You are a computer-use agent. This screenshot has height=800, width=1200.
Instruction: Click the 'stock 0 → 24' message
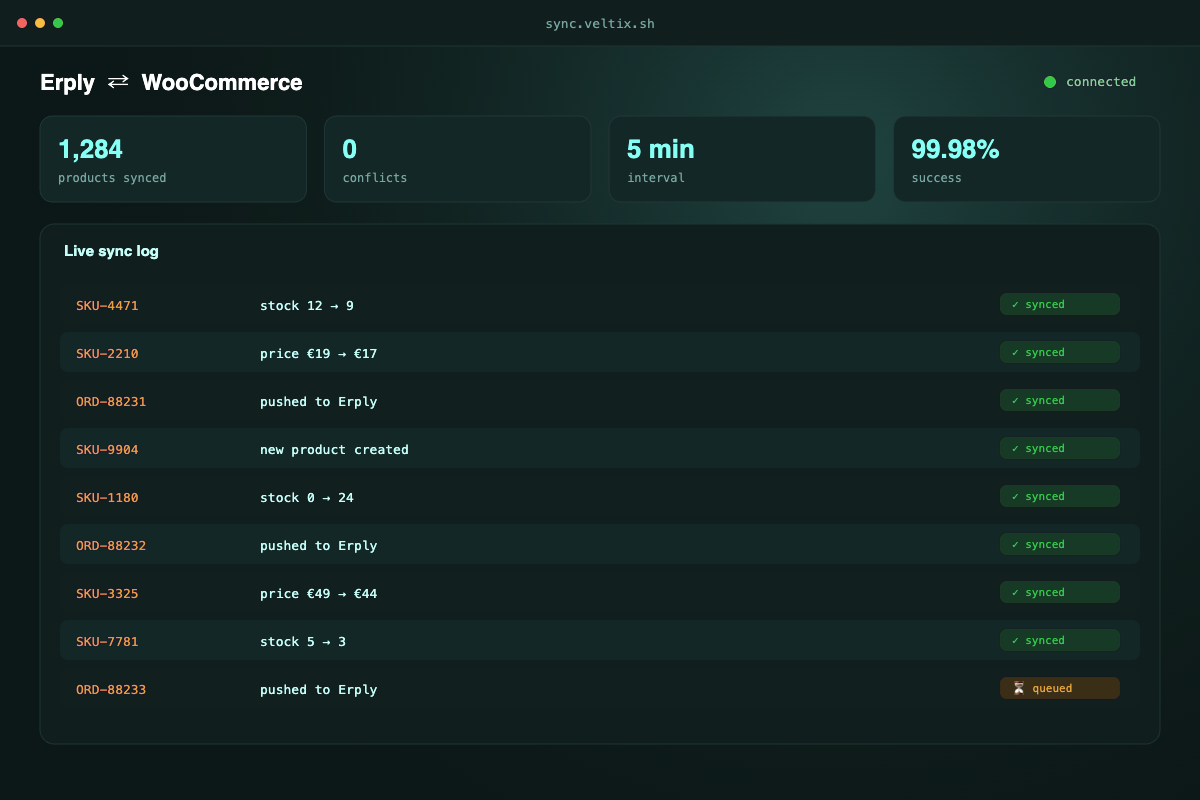pyautogui.click(x=307, y=498)
